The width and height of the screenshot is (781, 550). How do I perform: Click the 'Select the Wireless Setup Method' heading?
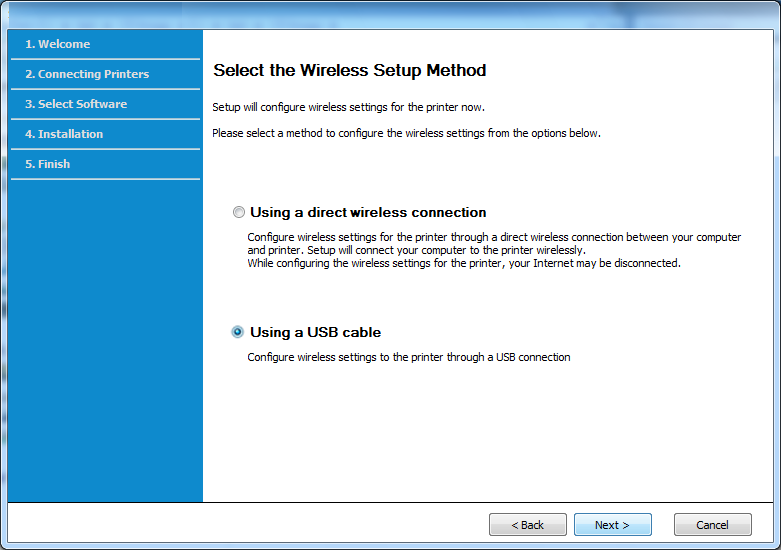350,71
